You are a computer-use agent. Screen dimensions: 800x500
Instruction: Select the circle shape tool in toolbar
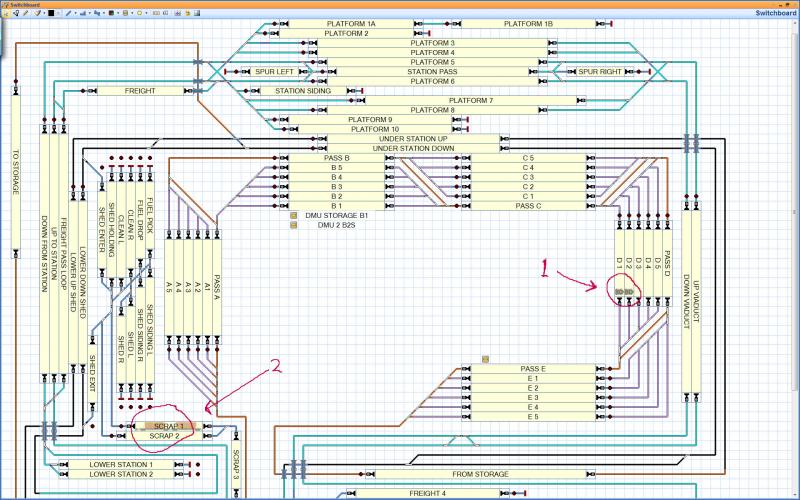click(x=140, y=14)
